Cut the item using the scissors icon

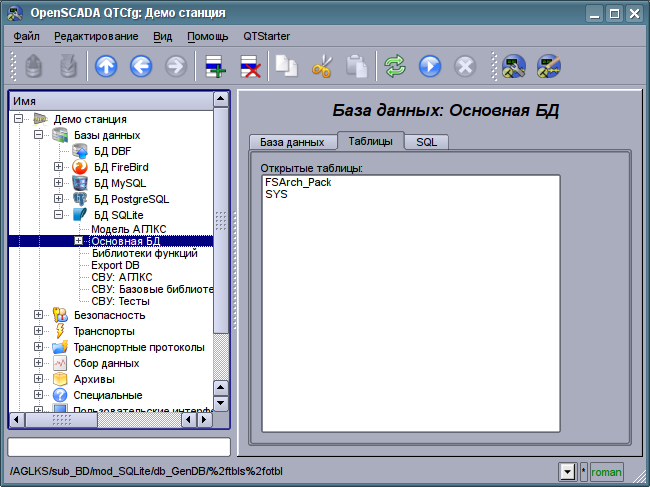tap(322, 66)
